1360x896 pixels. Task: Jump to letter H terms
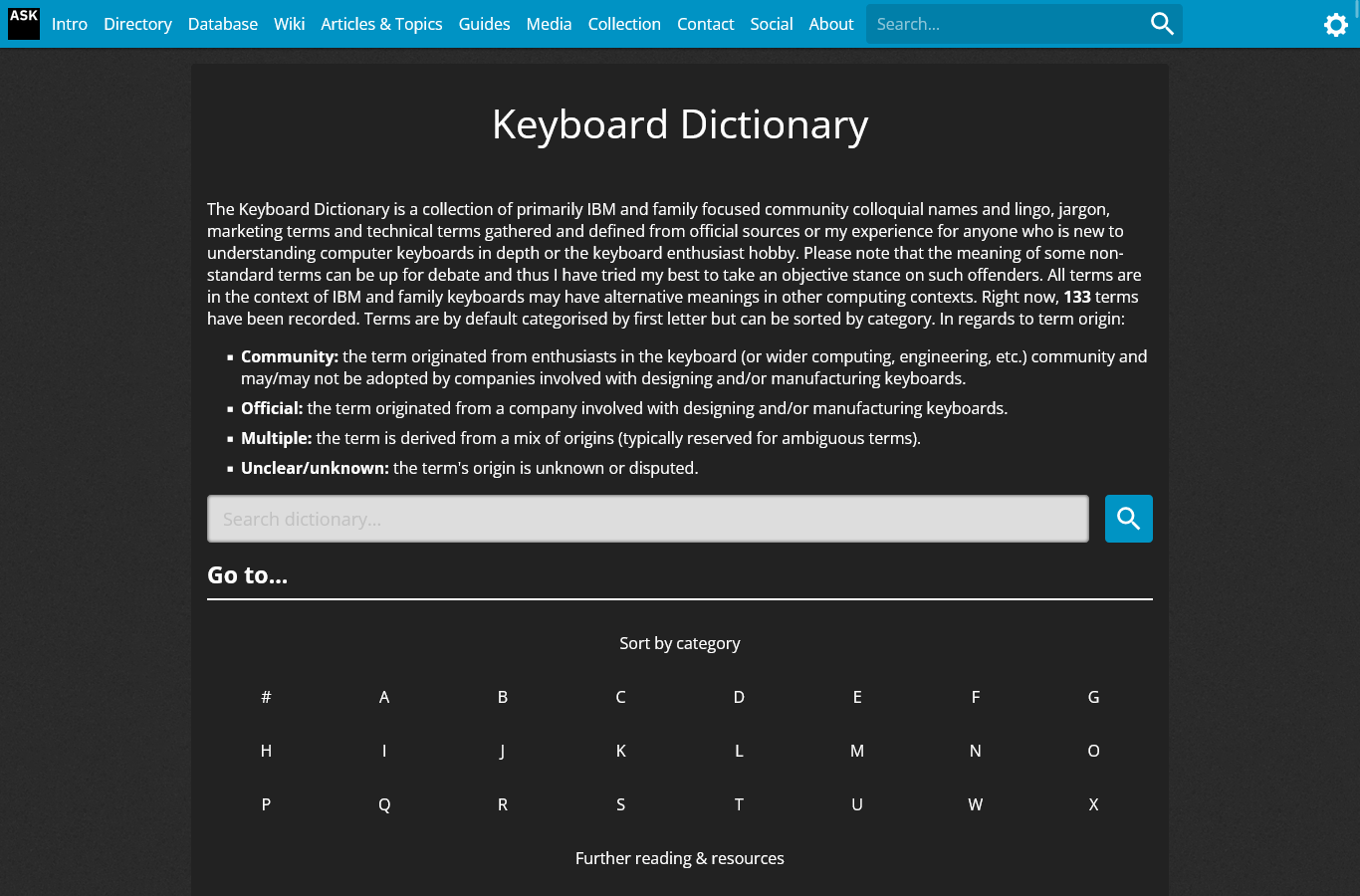pos(266,751)
